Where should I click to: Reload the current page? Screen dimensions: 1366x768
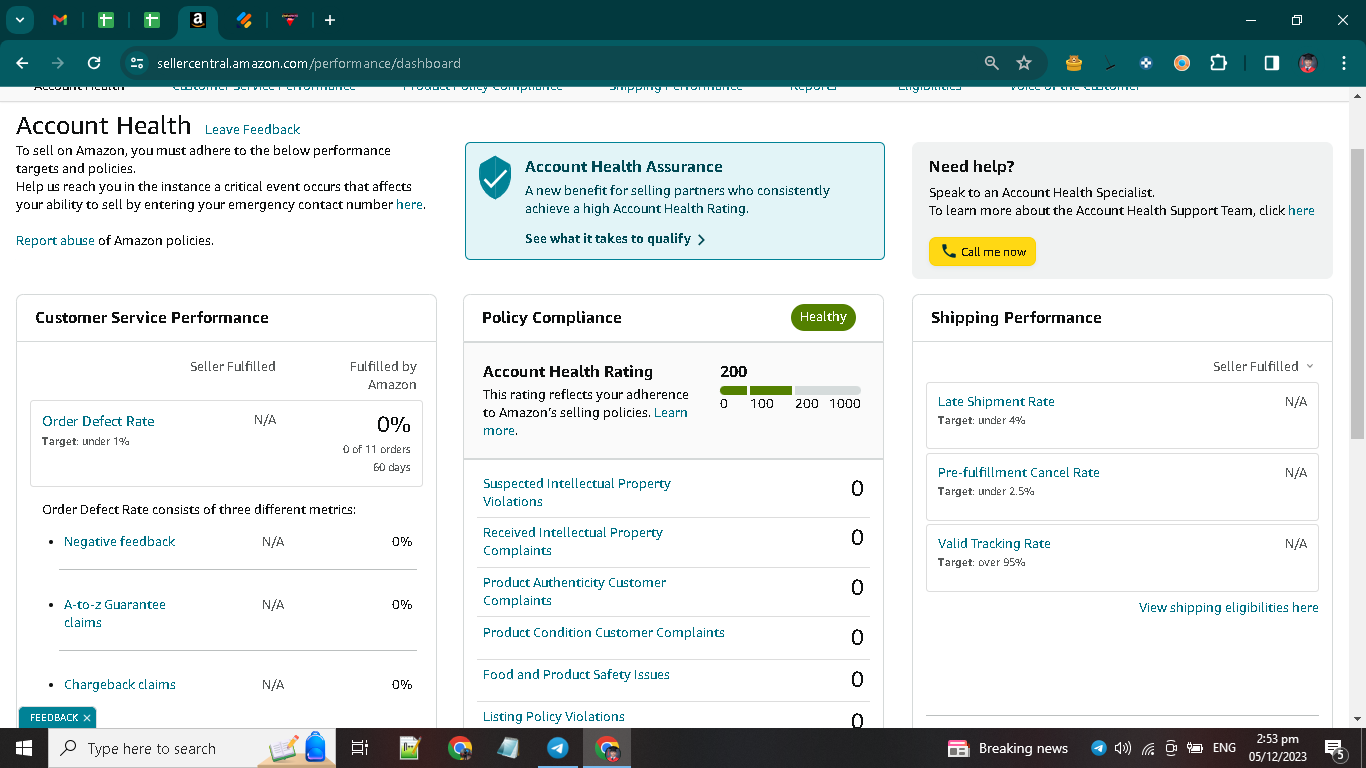coord(94,63)
